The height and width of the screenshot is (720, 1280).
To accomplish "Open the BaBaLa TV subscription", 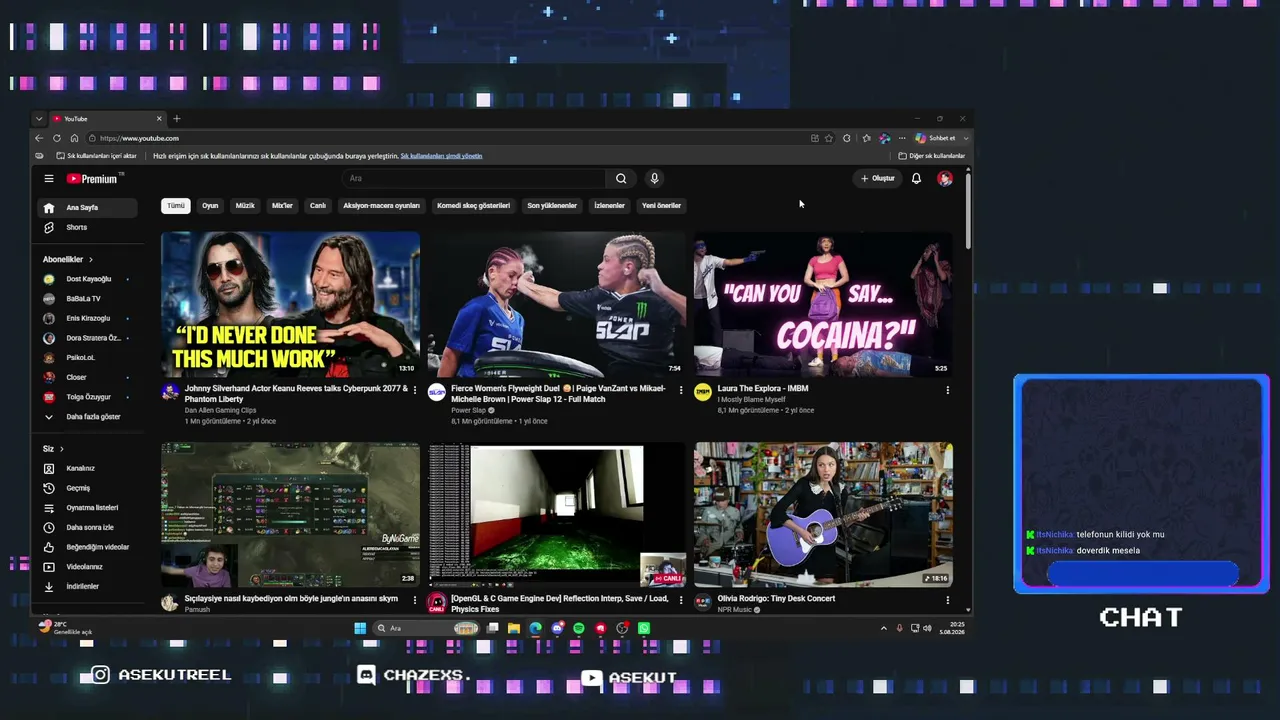I will tap(88, 299).
